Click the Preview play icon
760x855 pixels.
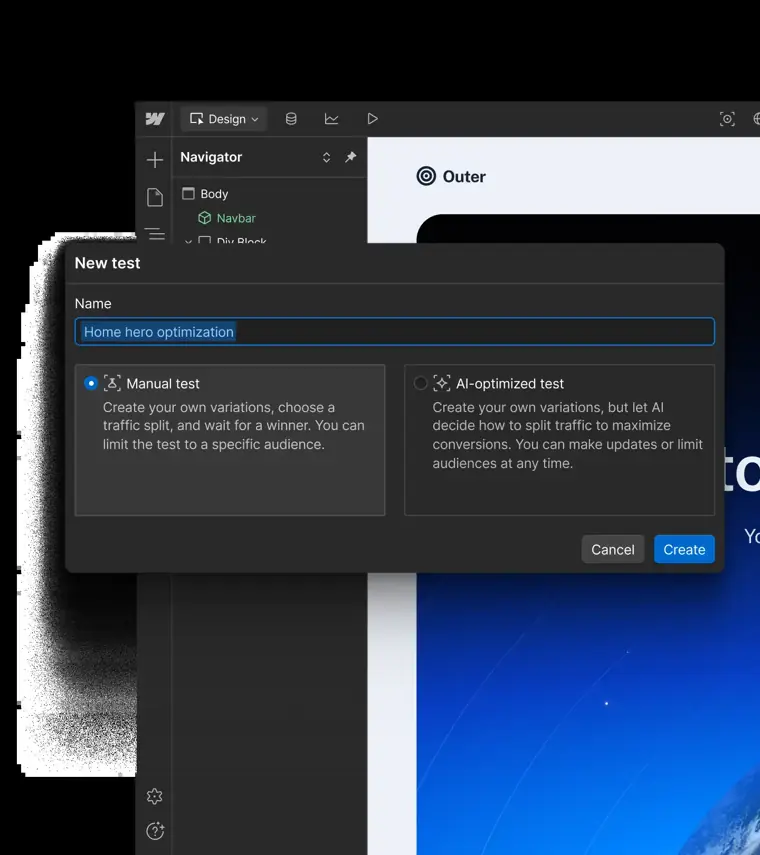tap(372, 119)
